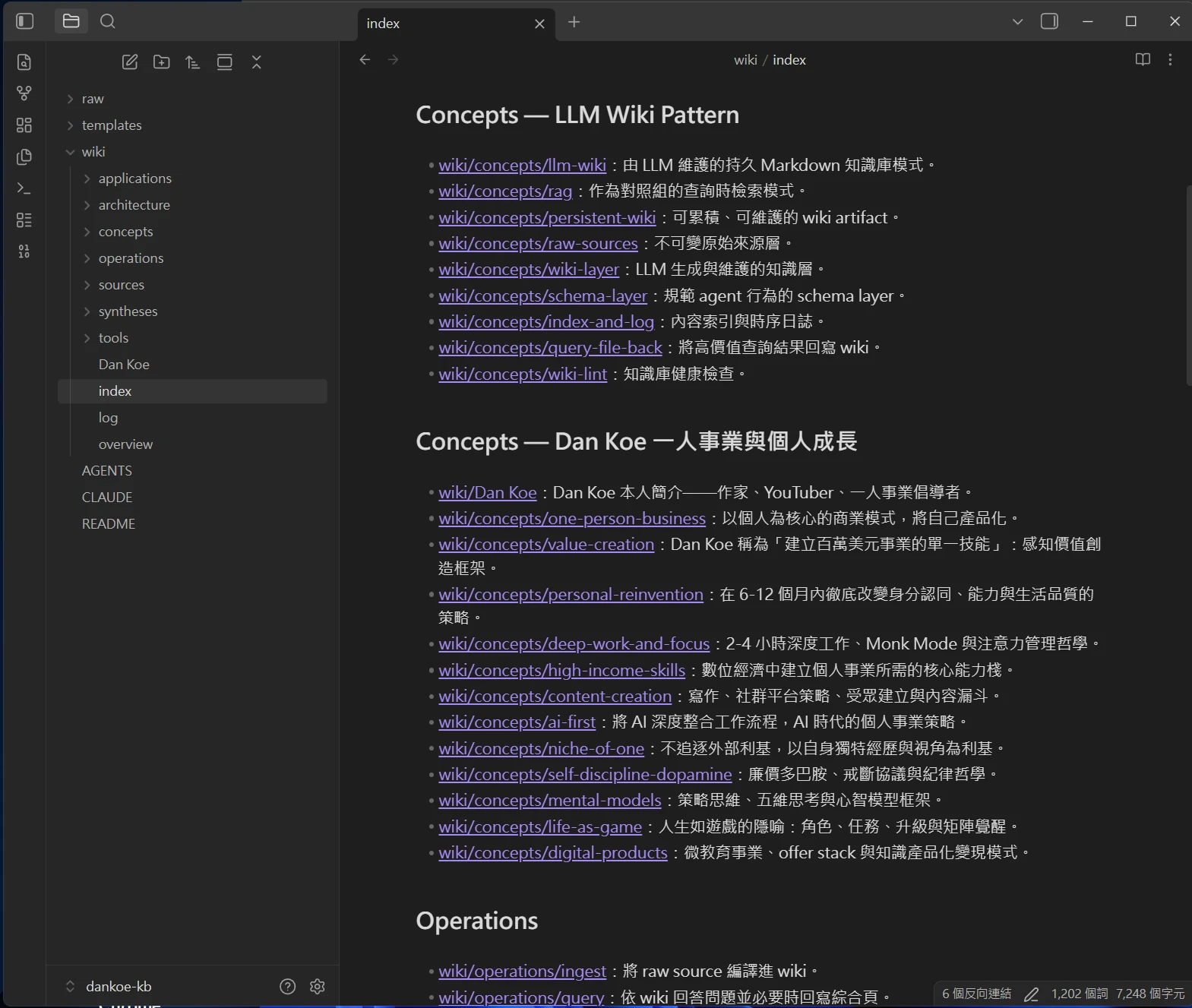This screenshot has height=1008, width=1192.
Task: Open wiki/concepts/persistent-wiki link
Action: pyautogui.click(x=547, y=217)
